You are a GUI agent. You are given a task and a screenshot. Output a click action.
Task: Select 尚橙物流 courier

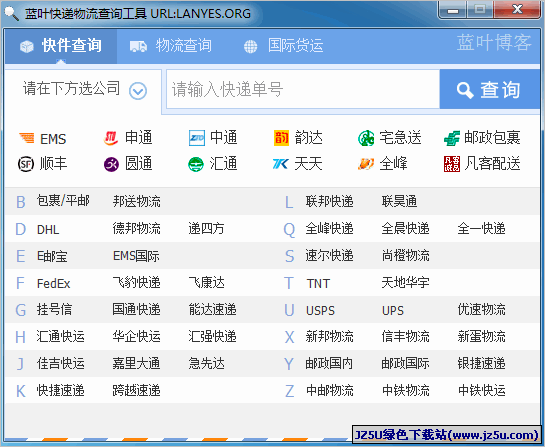[x=406, y=255]
